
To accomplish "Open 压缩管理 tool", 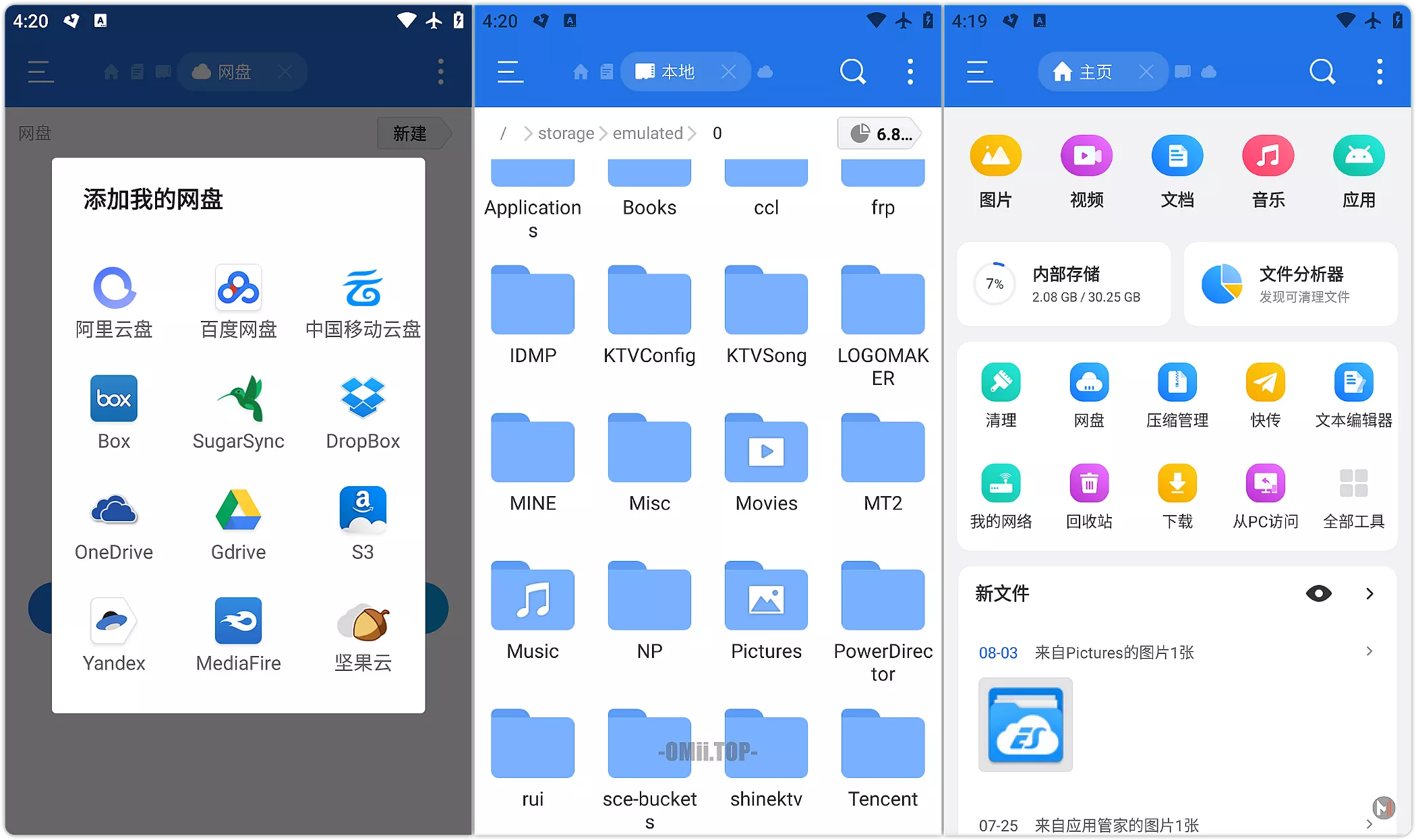I will pyautogui.click(x=1177, y=396).
